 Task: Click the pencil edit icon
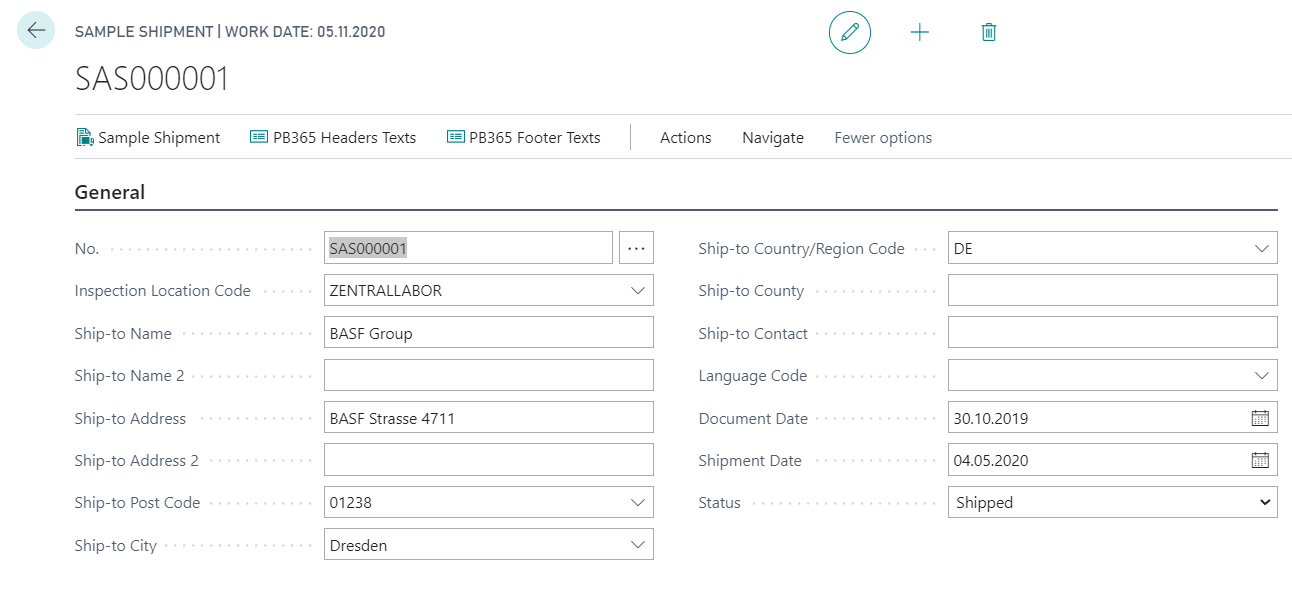coord(850,32)
